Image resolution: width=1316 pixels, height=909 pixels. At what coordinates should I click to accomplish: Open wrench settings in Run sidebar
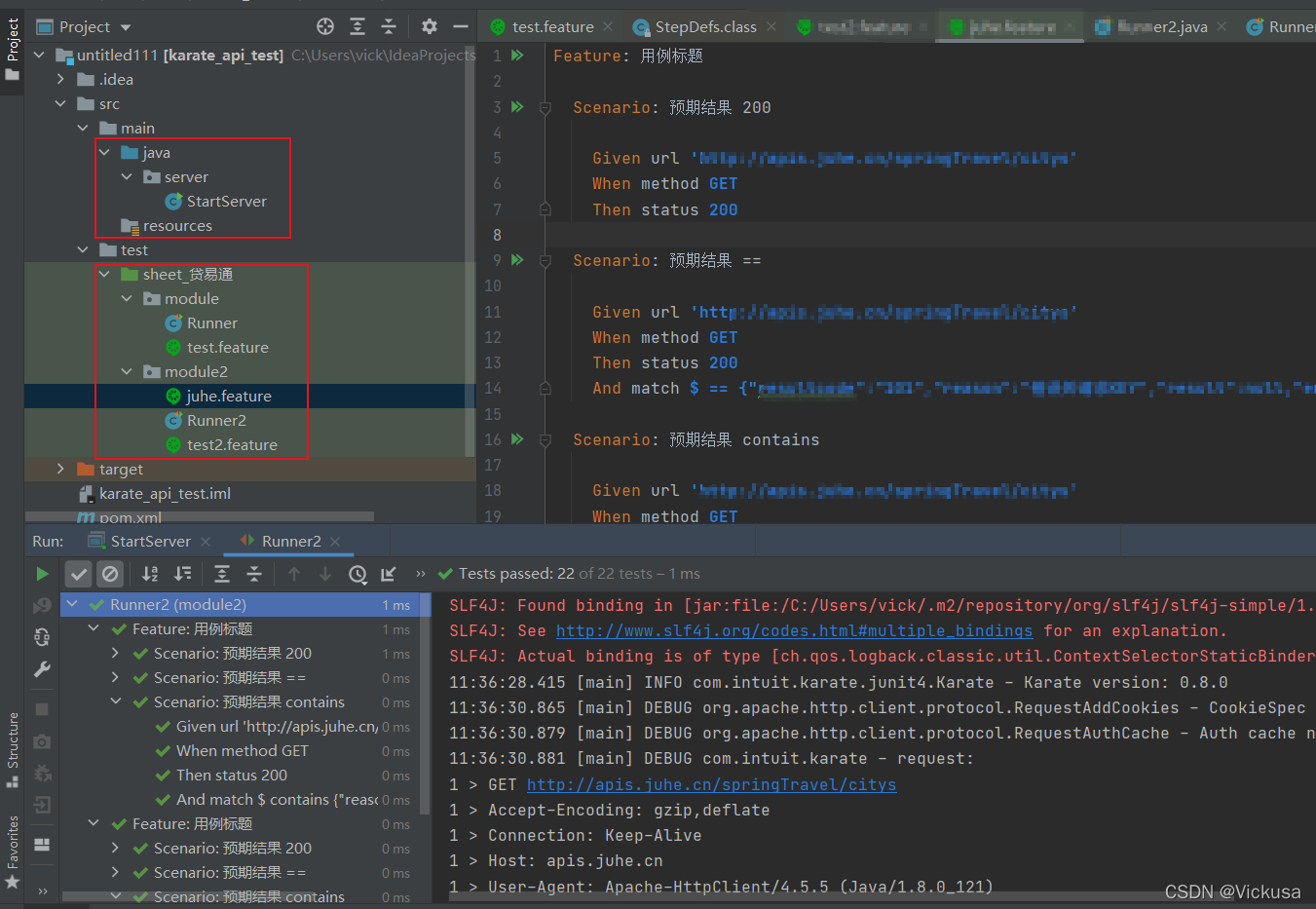click(42, 669)
